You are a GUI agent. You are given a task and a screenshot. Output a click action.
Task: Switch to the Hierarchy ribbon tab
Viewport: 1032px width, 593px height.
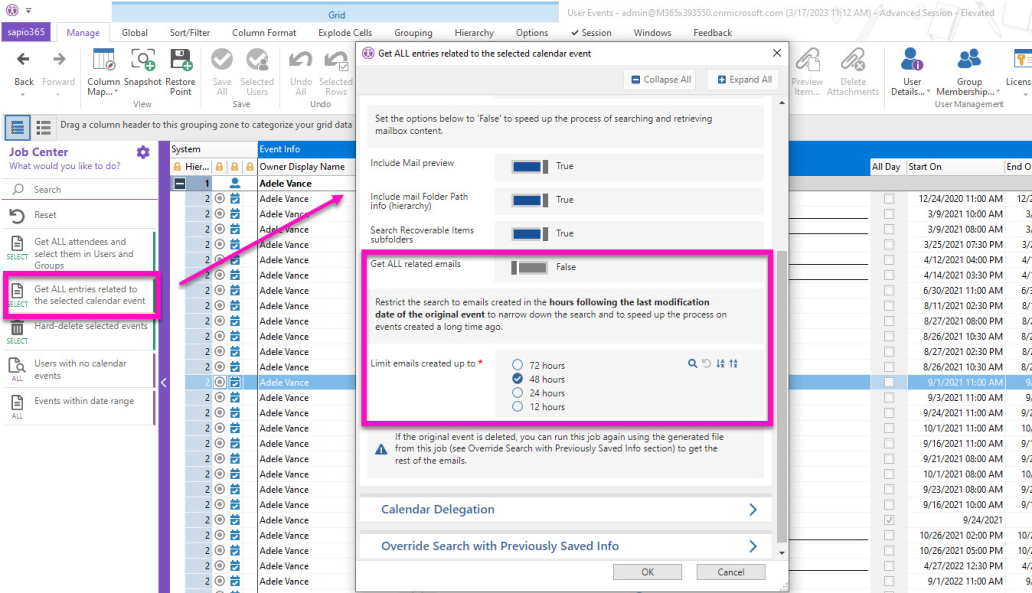(x=474, y=32)
